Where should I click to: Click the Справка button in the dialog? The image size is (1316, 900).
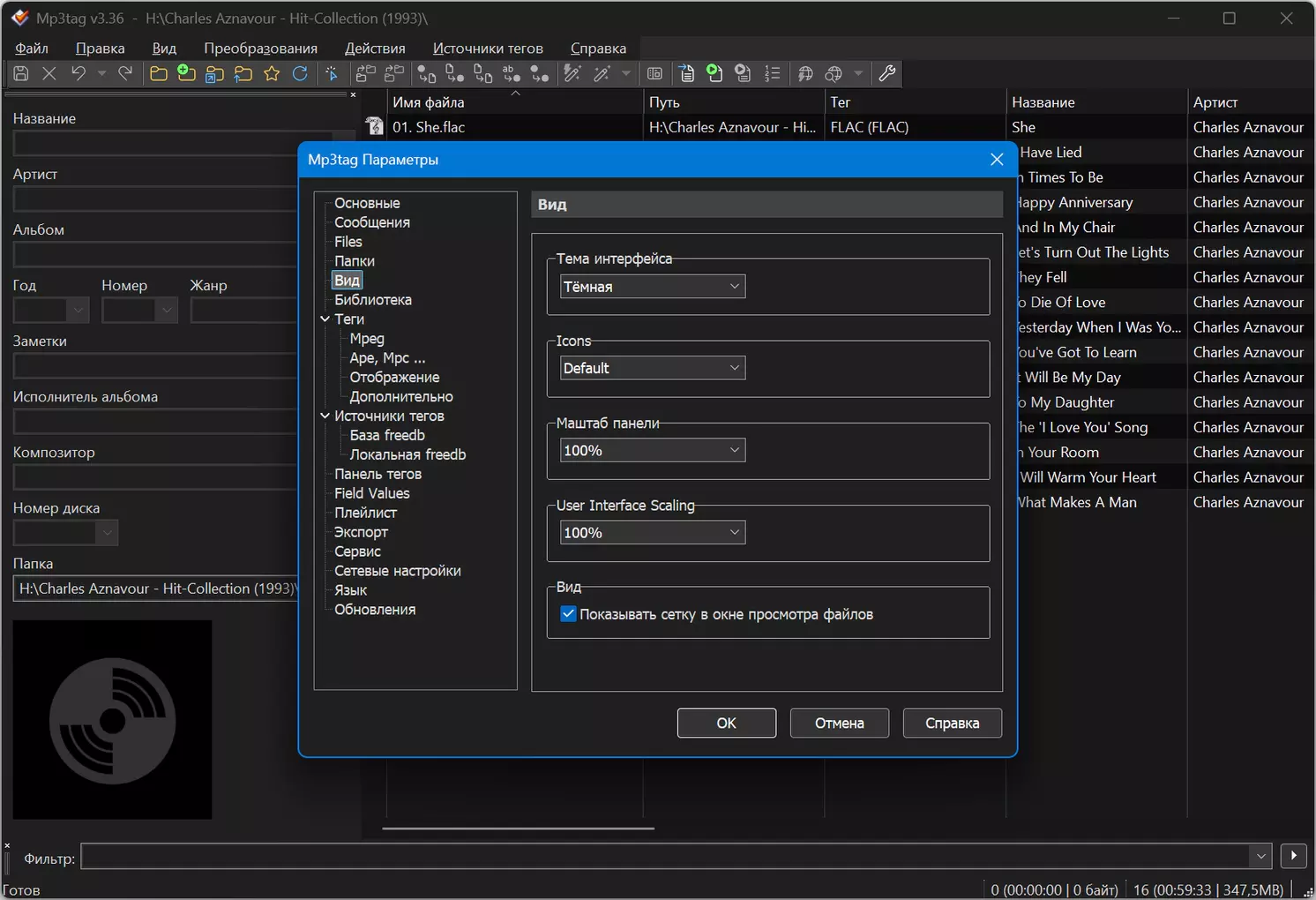(x=953, y=724)
